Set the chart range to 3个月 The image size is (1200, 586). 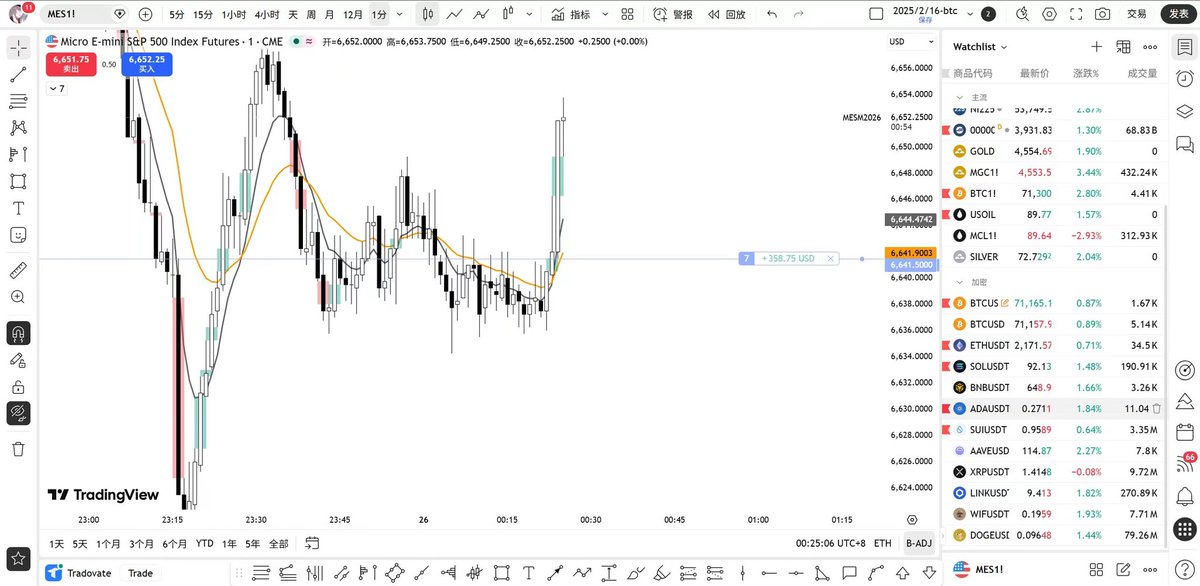pos(141,544)
